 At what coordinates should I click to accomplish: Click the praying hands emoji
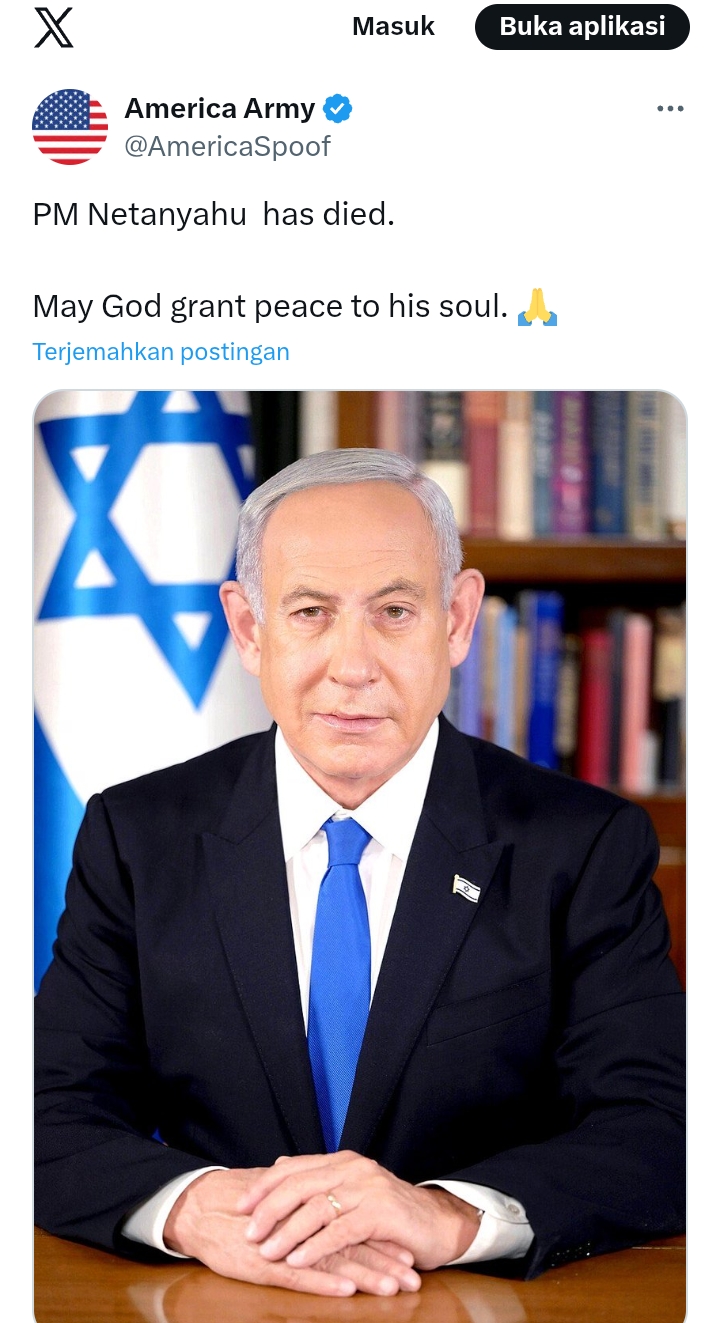[537, 306]
